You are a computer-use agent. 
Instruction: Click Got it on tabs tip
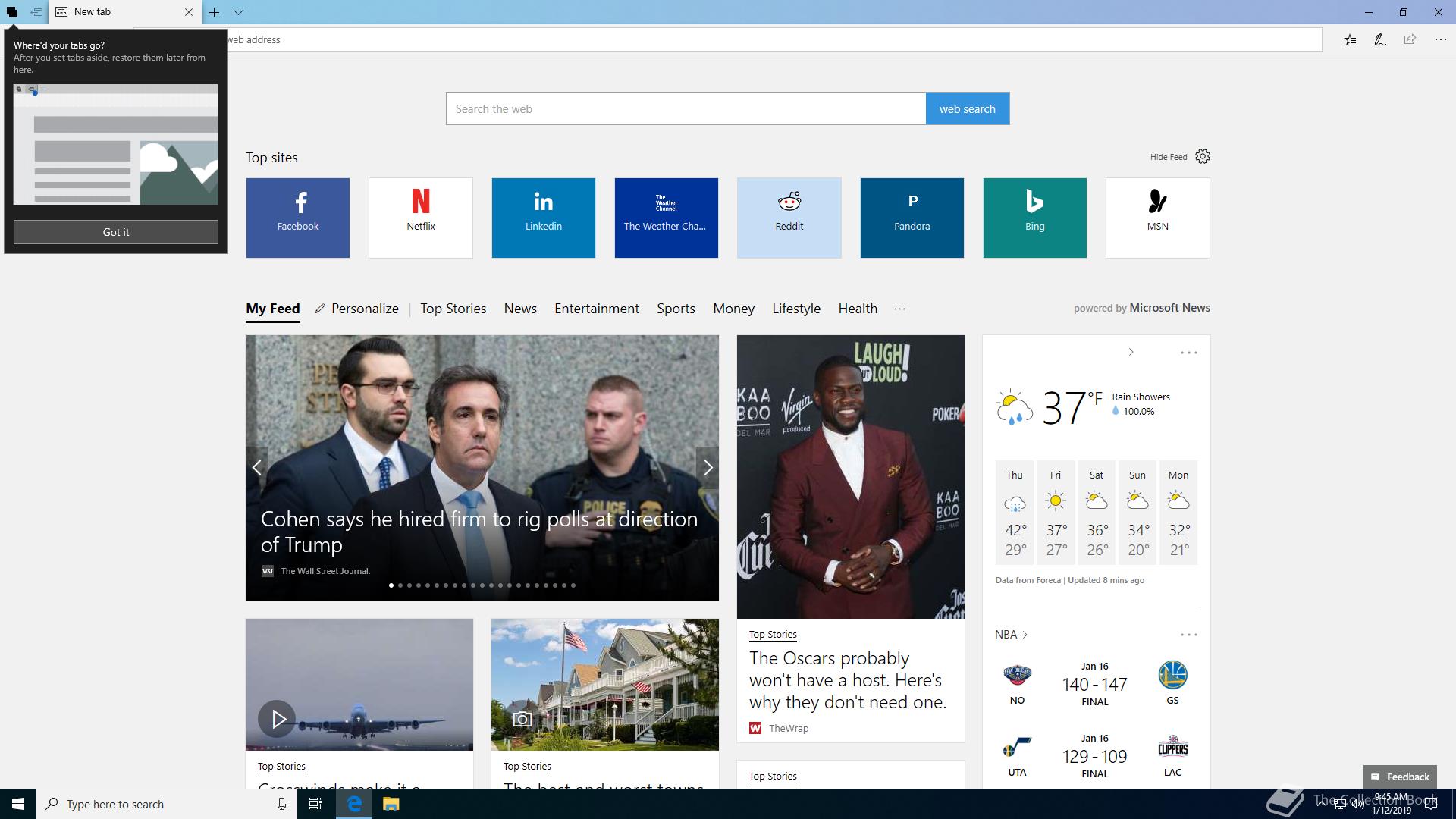tap(116, 232)
